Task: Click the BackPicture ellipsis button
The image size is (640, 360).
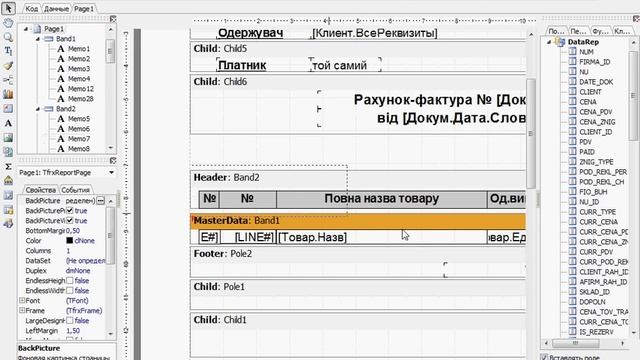Action: coord(100,200)
